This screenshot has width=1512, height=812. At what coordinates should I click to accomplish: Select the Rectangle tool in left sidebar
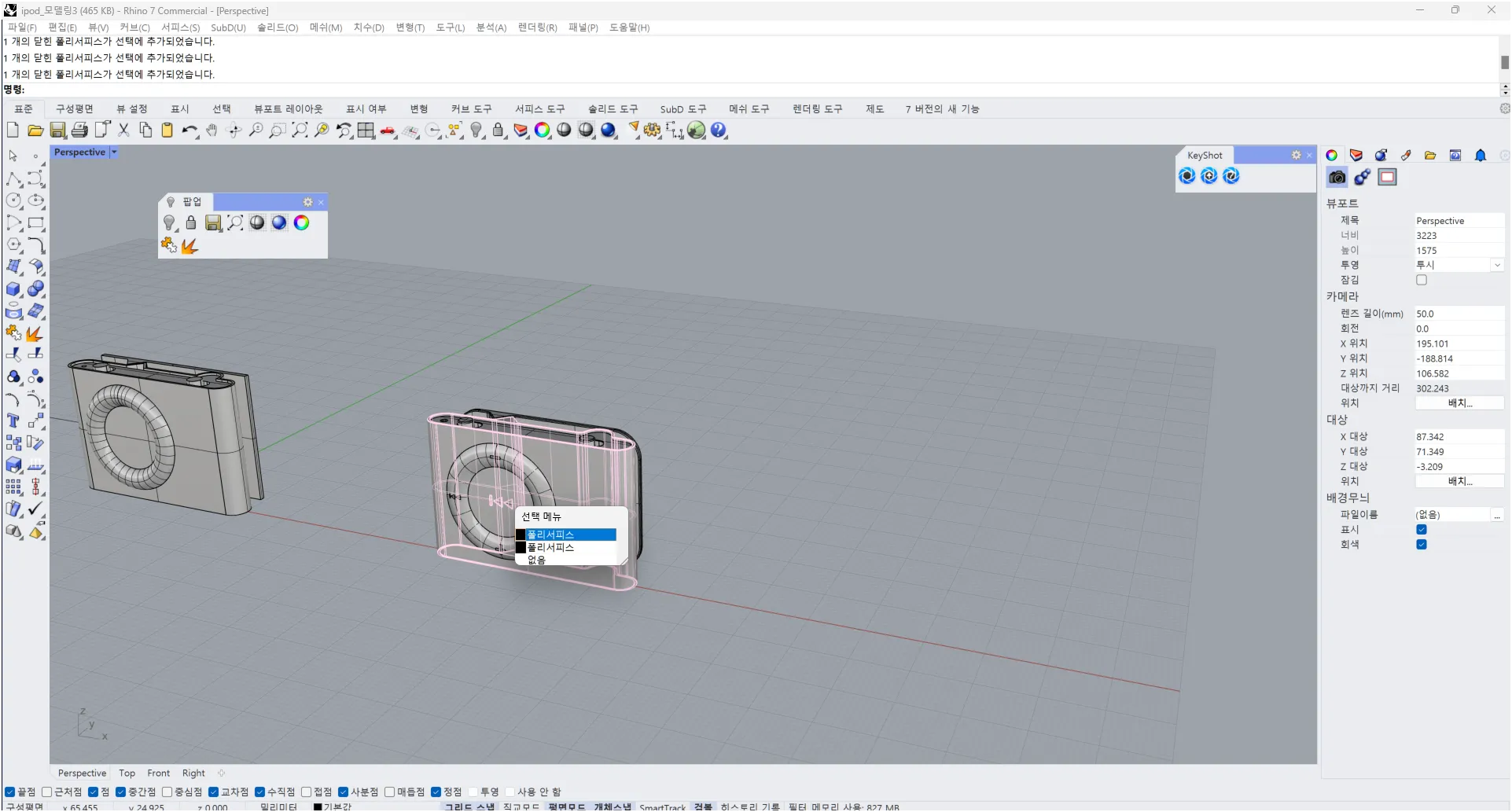[36, 223]
